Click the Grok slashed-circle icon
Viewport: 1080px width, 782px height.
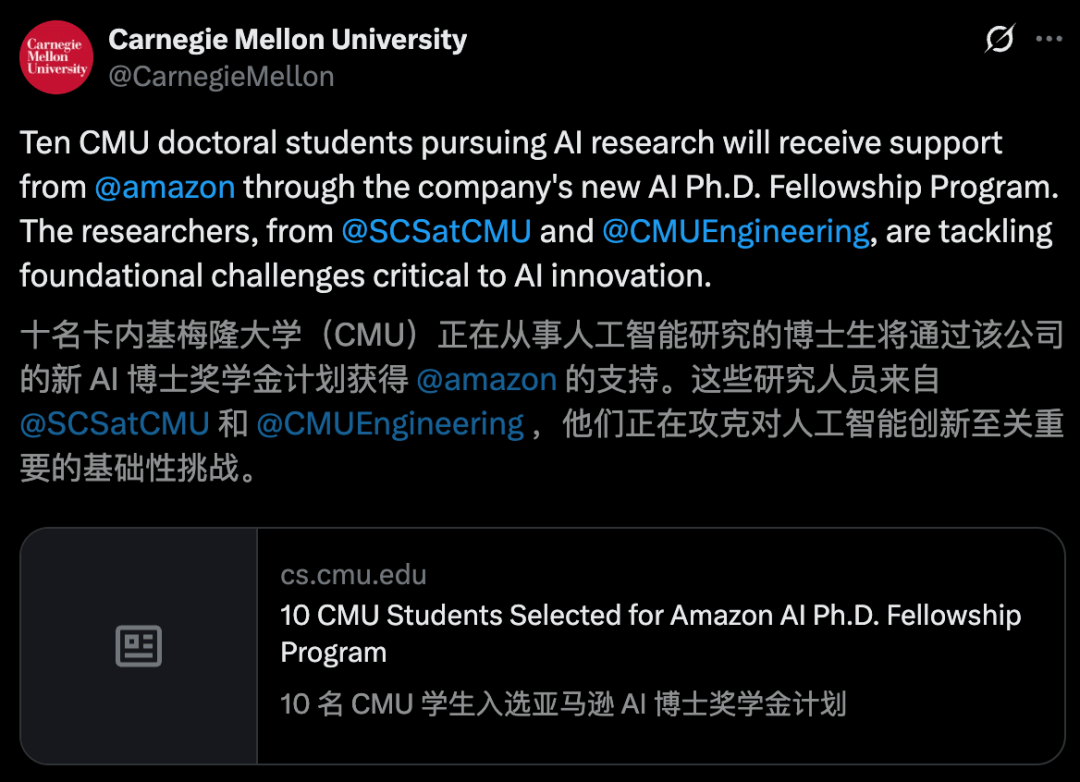(x=999, y=39)
